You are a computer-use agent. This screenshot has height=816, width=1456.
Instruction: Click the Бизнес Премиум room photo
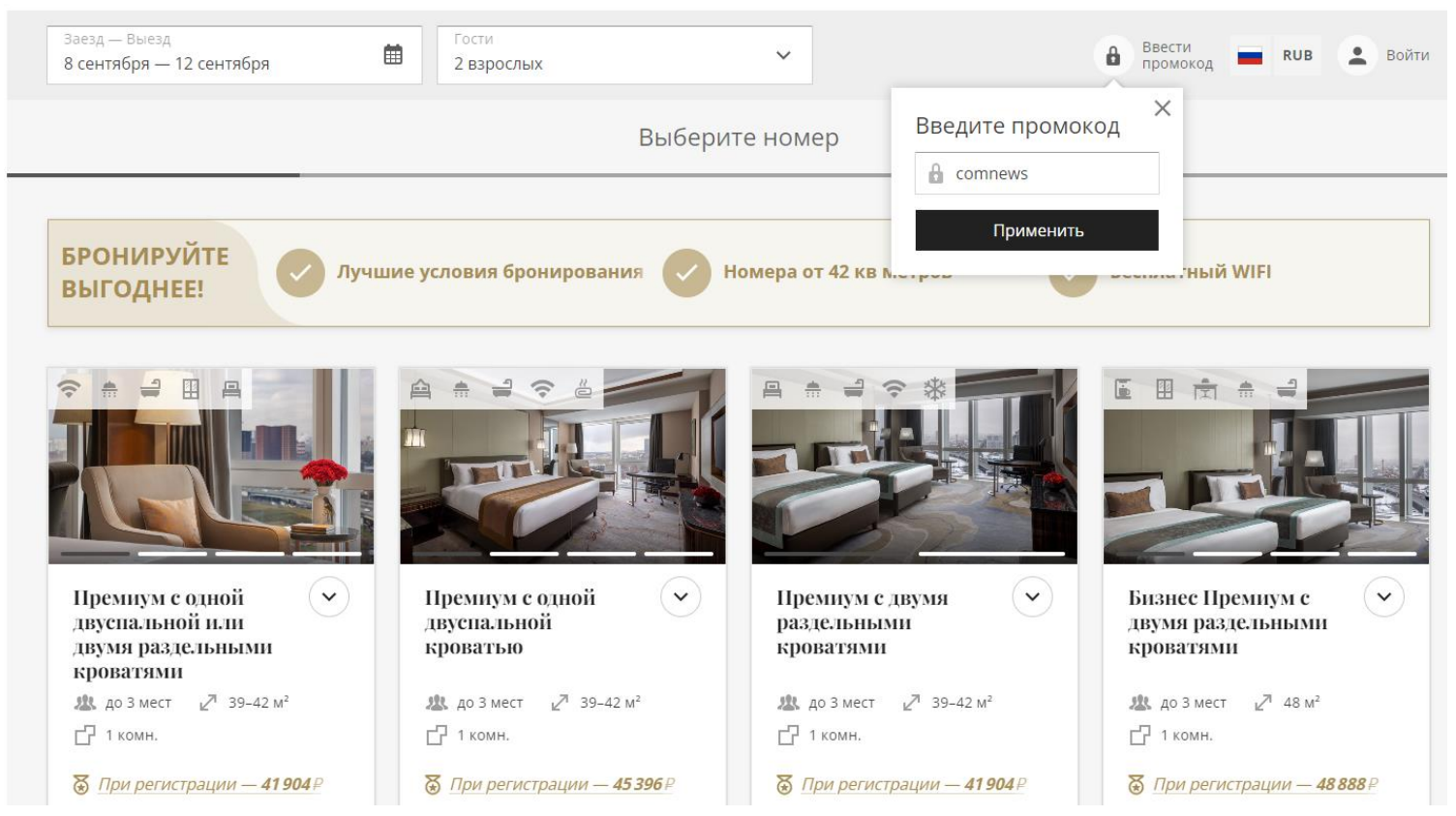[x=1265, y=474]
